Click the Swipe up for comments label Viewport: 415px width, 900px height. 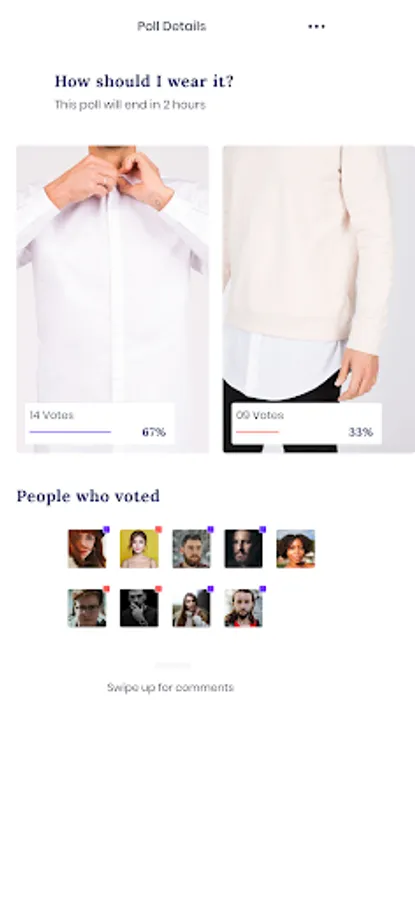click(x=170, y=688)
